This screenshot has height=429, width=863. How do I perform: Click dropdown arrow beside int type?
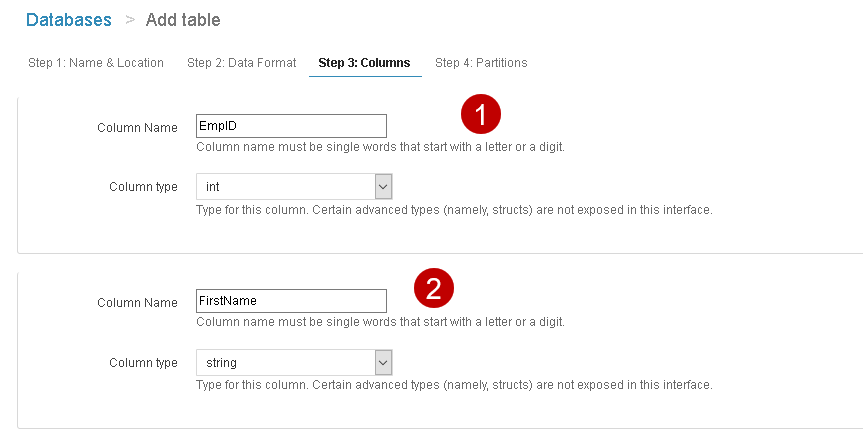[382, 187]
